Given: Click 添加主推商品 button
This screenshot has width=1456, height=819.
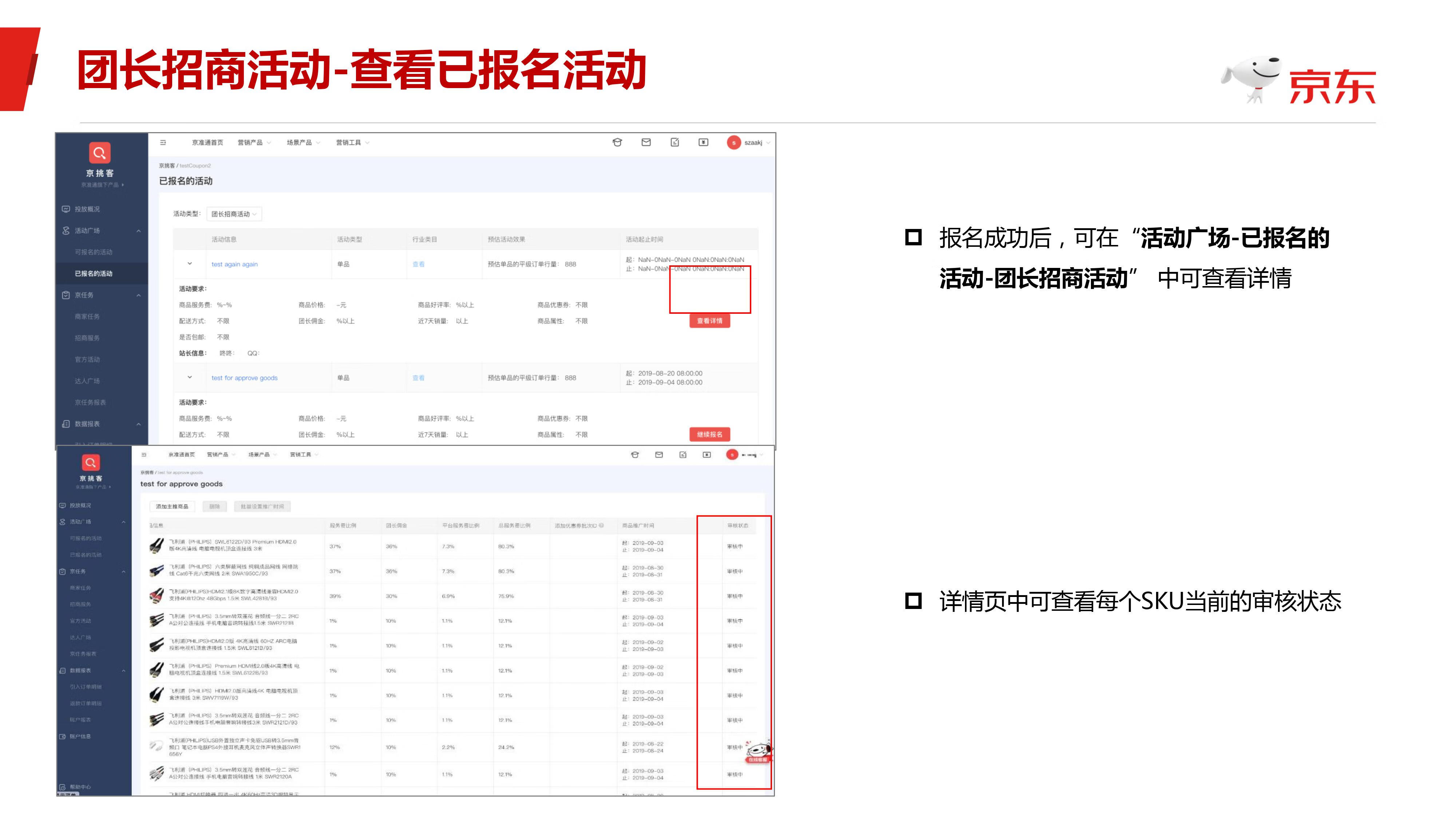Looking at the screenshot, I should [x=172, y=506].
